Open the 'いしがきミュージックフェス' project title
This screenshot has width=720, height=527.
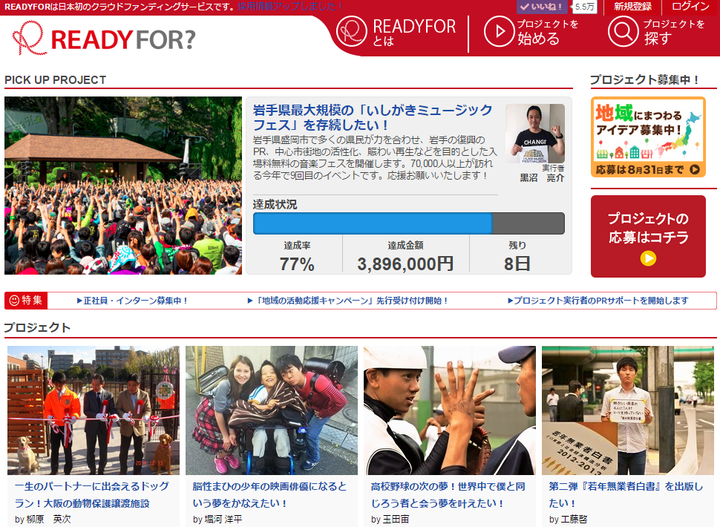tap(372, 118)
